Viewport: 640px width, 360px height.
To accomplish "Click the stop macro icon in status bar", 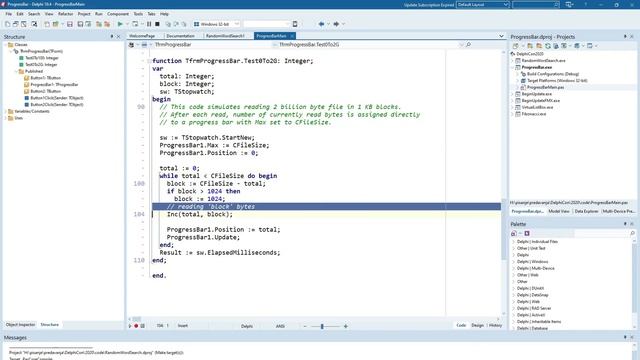I will tap(142, 326).
